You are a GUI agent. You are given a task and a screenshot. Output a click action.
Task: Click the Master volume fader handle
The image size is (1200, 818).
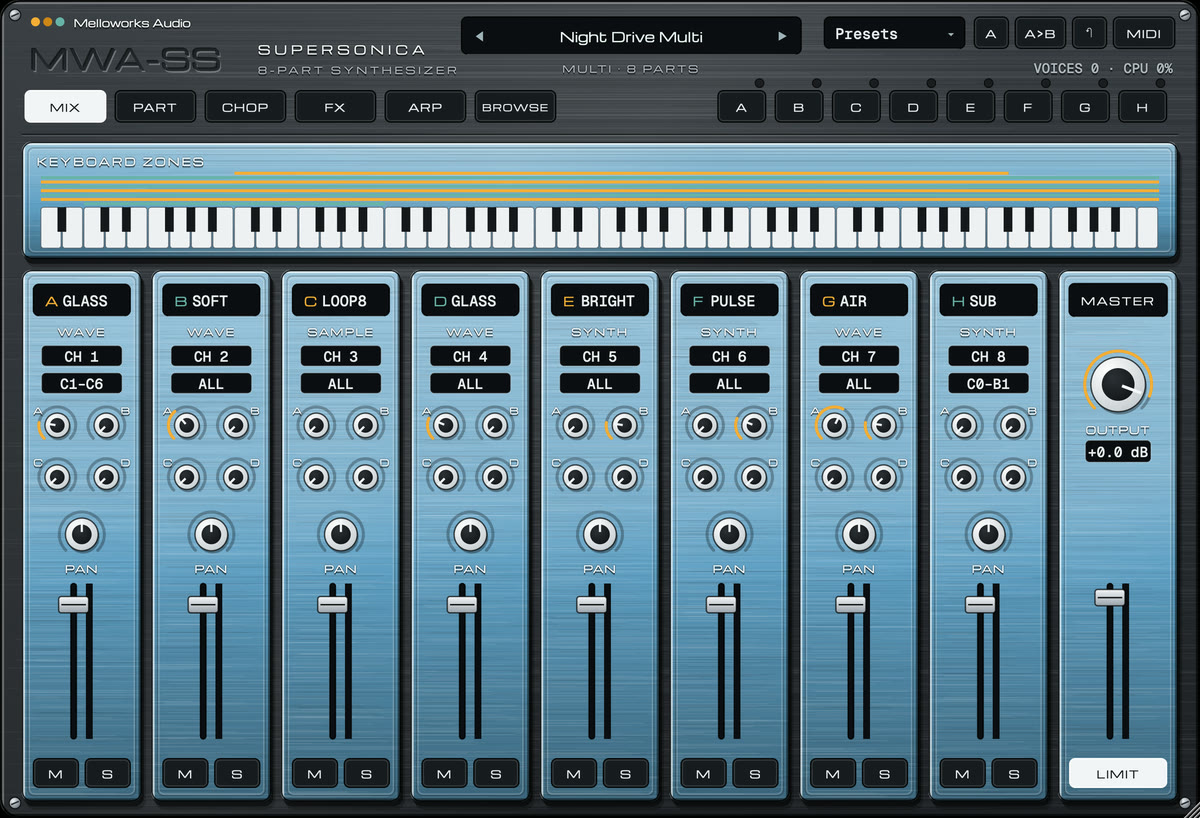pyautogui.click(x=1109, y=597)
